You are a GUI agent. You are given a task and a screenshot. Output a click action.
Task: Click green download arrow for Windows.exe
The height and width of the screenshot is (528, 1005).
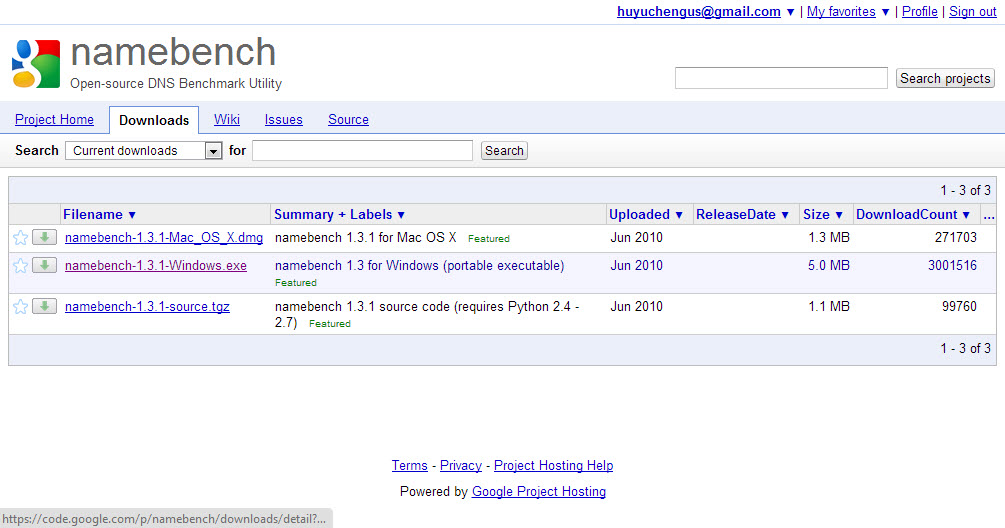44,265
